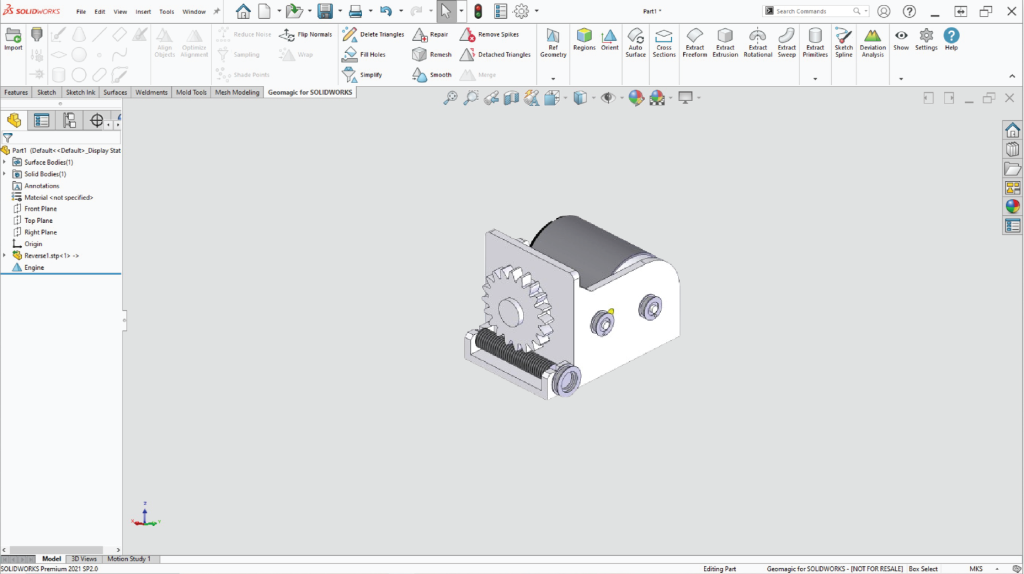This screenshot has height=574, width=1024.
Task: Switch to the Mesh Modeling tab
Action: tap(236, 92)
